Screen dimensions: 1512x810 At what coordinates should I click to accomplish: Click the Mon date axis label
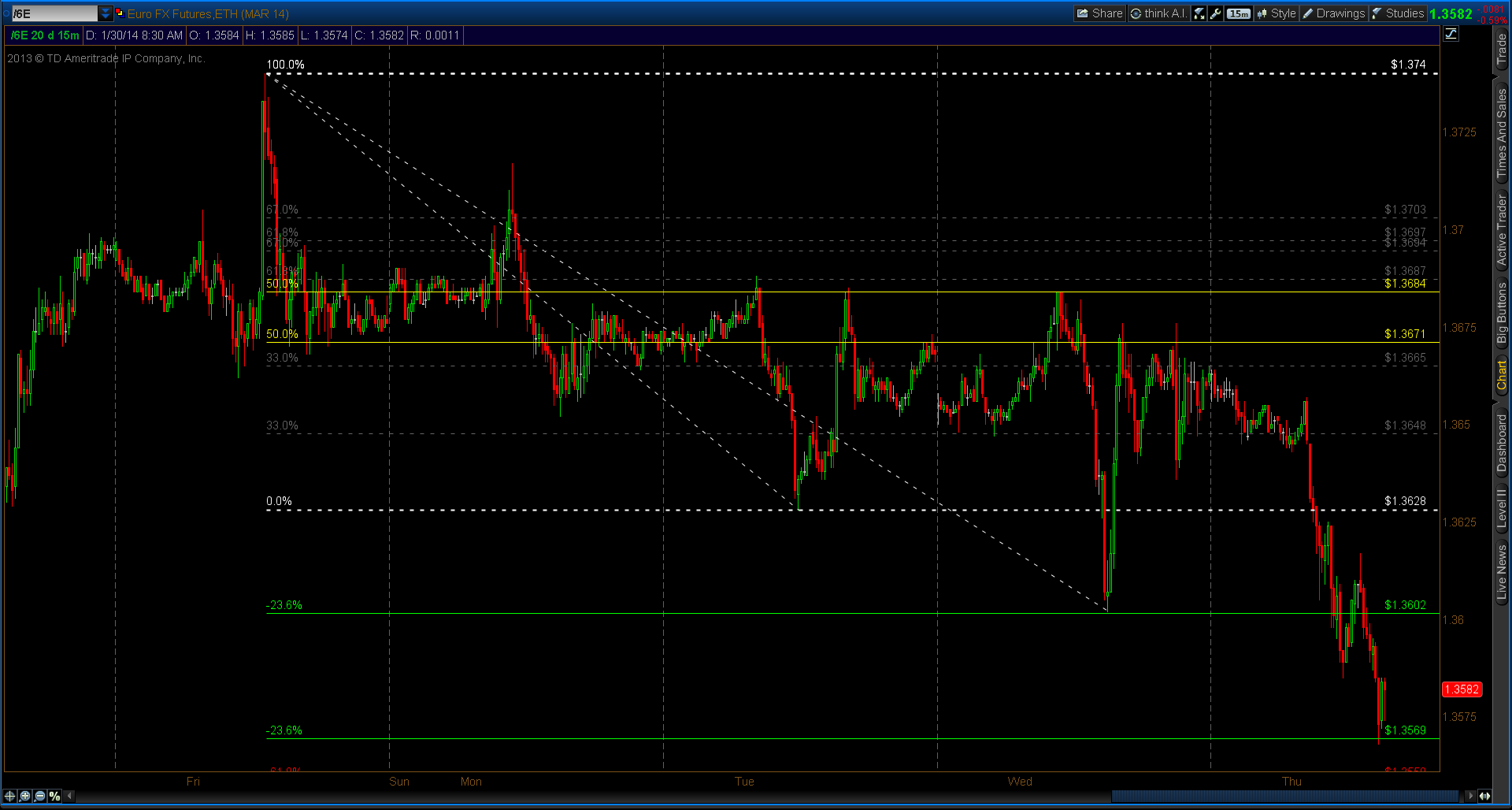[x=471, y=782]
